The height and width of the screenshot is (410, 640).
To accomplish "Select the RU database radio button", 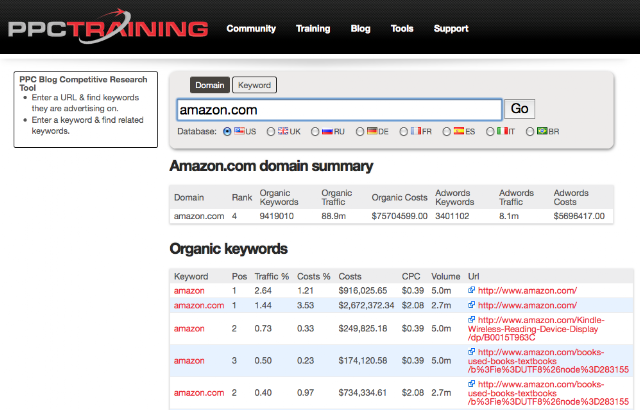I will [x=315, y=131].
